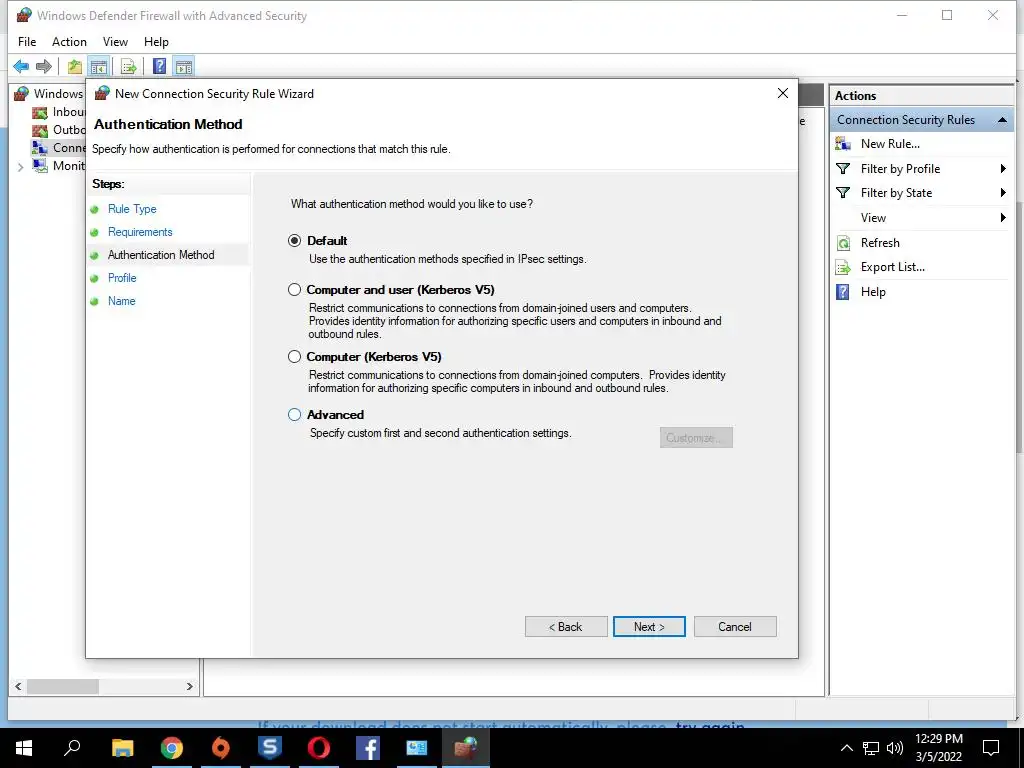Click the firewall app taskbar icon
This screenshot has height=768, width=1024.
click(466, 748)
